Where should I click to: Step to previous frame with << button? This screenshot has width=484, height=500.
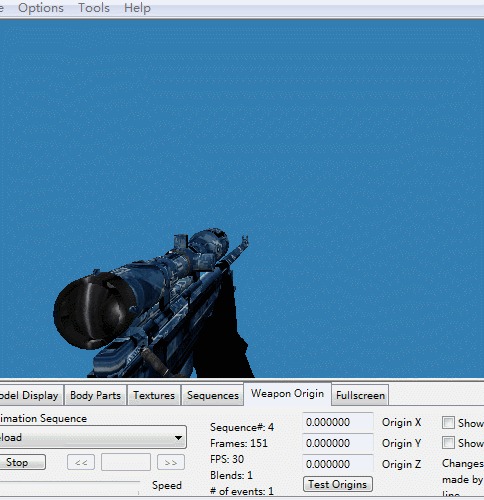point(81,462)
